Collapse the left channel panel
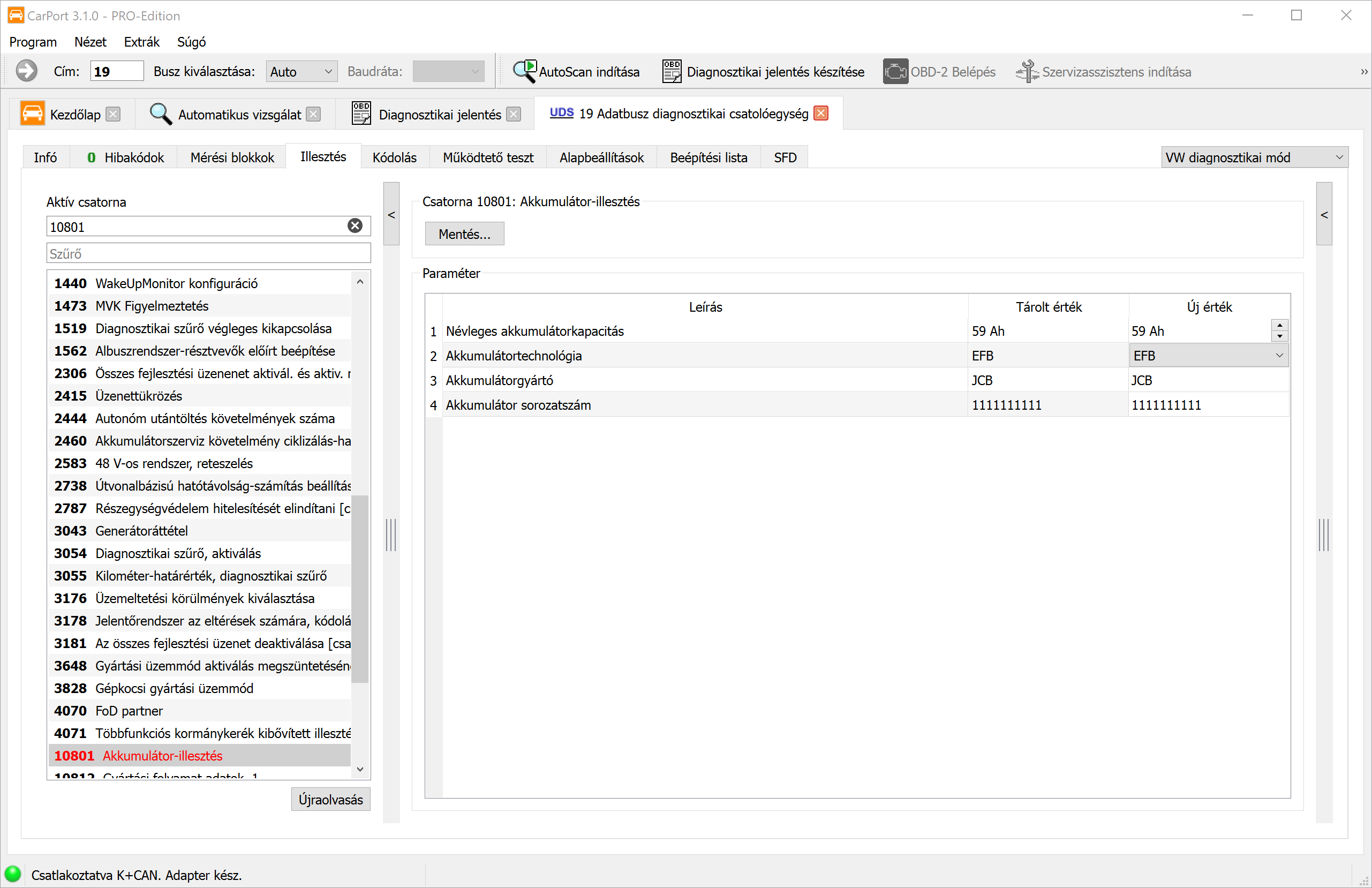1372x888 pixels. (391, 215)
